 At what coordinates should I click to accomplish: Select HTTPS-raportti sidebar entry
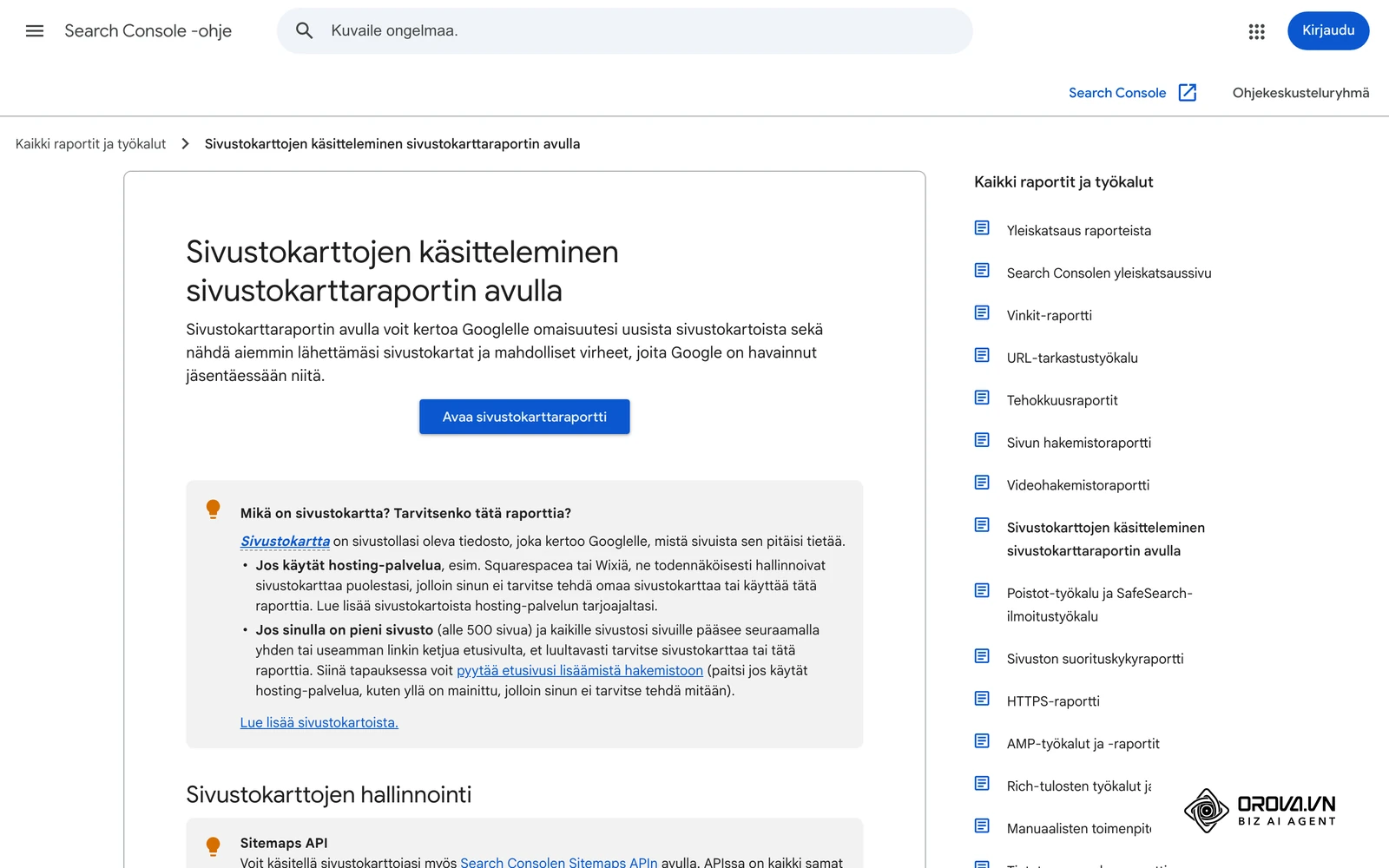1053,702
